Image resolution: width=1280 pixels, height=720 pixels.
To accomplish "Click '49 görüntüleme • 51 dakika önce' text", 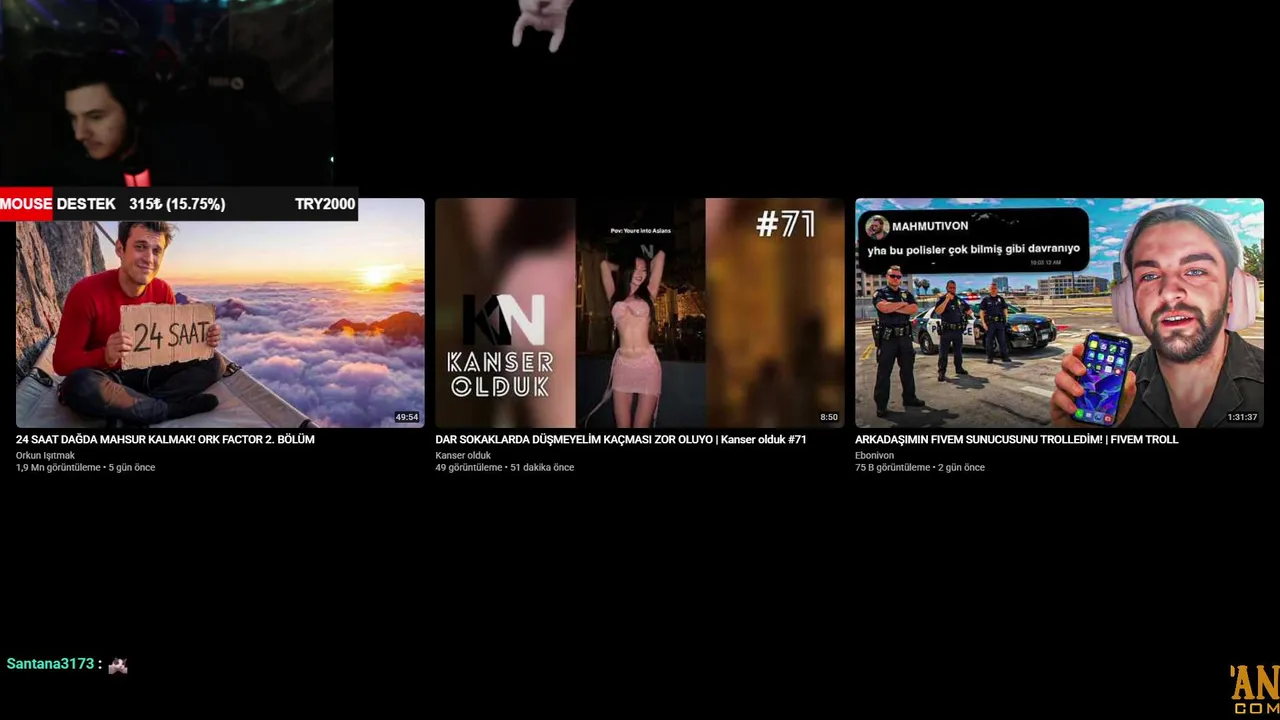I will click(504, 467).
